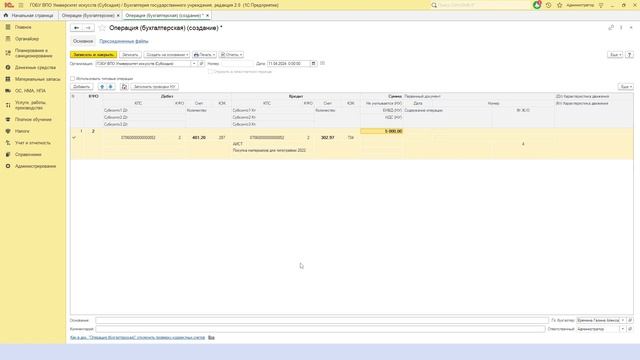Switch to the 'Операция (бухгалтерская)' tab
The width and height of the screenshot is (640, 360).
pos(88,15)
